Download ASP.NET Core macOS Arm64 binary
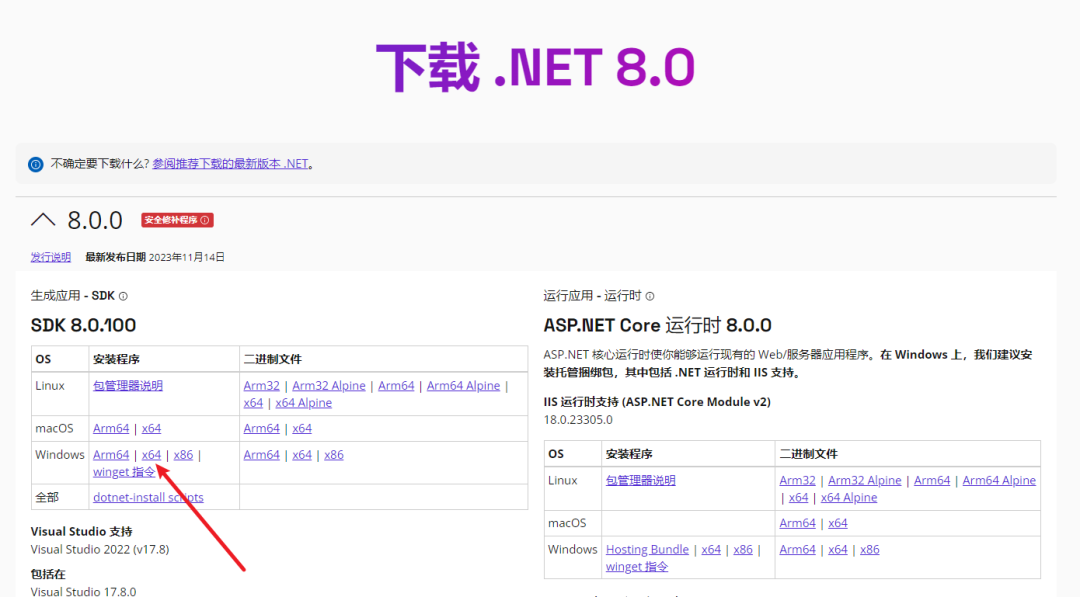Screen dimensions: 1080x597 pos(797,523)
